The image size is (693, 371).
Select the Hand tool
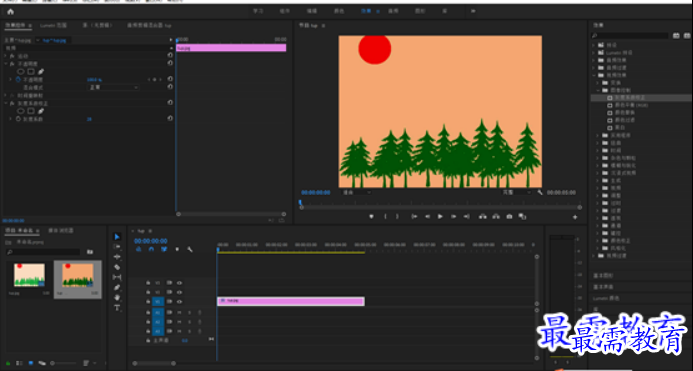click(117, 298)
